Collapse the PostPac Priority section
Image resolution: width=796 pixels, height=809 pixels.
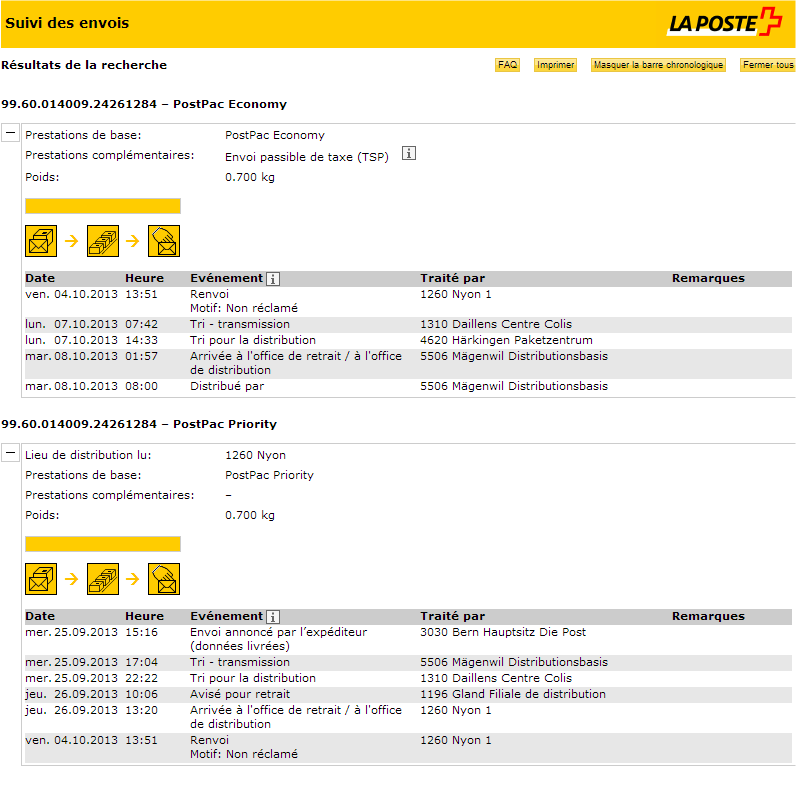(10, 452)
